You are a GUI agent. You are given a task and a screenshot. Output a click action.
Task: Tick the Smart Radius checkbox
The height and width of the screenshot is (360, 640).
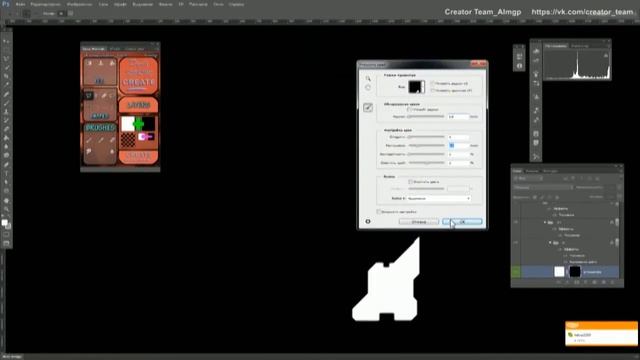click(x=409, y=109)
